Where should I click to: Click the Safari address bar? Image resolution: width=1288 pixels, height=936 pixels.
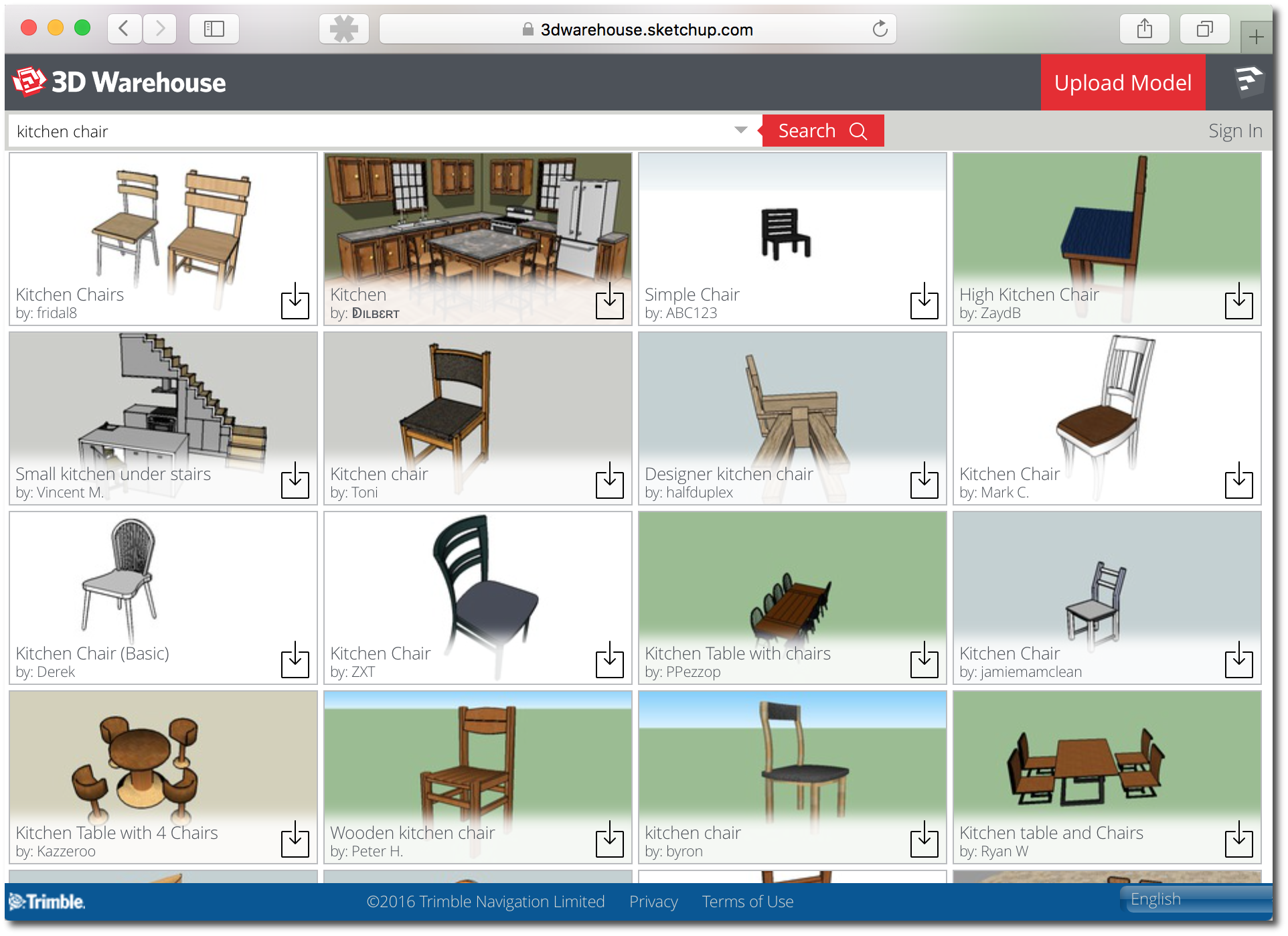(x=637, y=29)
